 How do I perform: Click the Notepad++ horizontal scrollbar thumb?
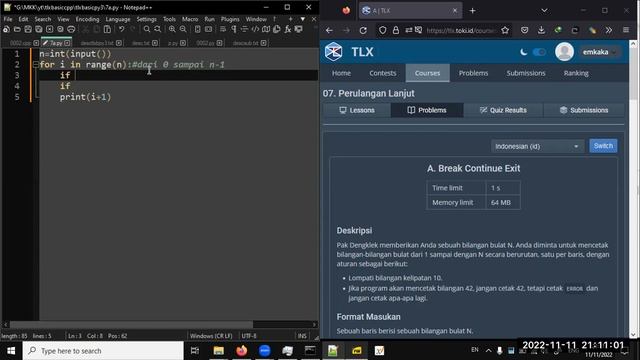pyautogui.click(x=131, y=324)
